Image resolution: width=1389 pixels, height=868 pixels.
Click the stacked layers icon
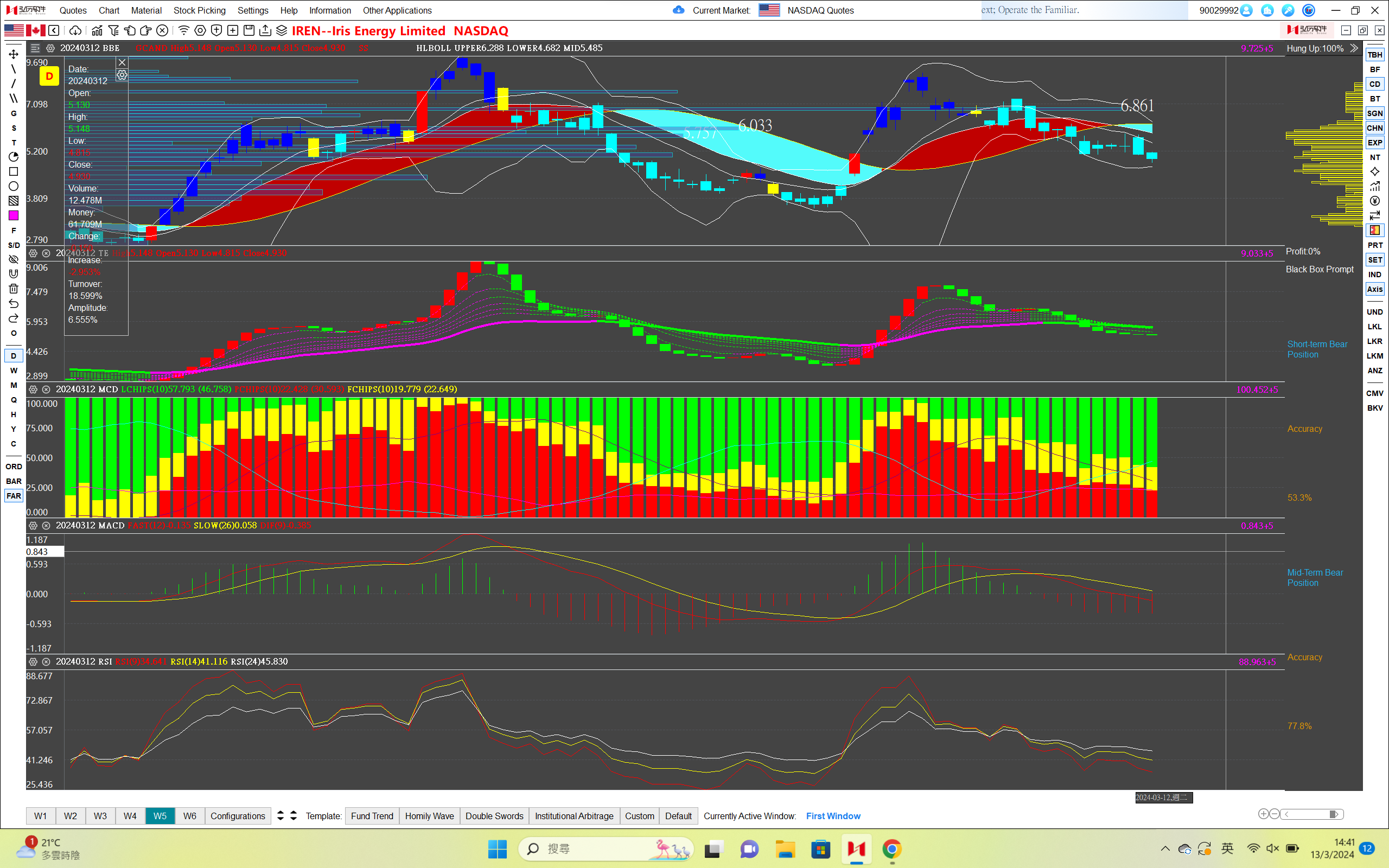[281, 30]
